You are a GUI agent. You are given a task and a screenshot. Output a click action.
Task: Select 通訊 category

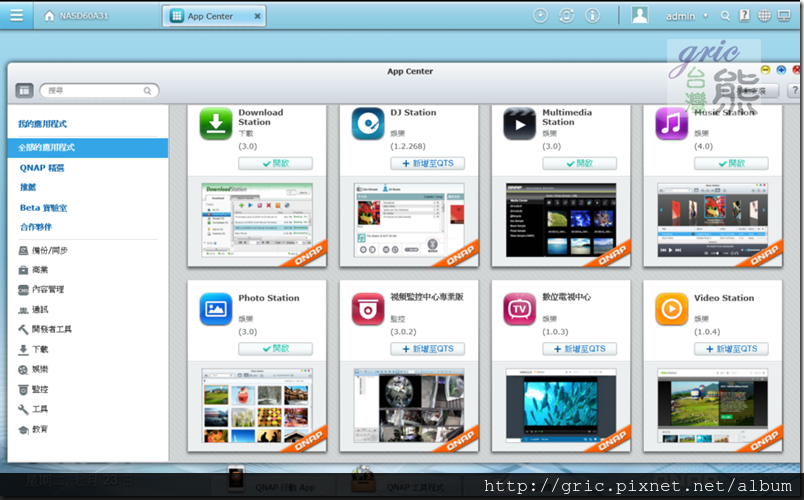33,310
